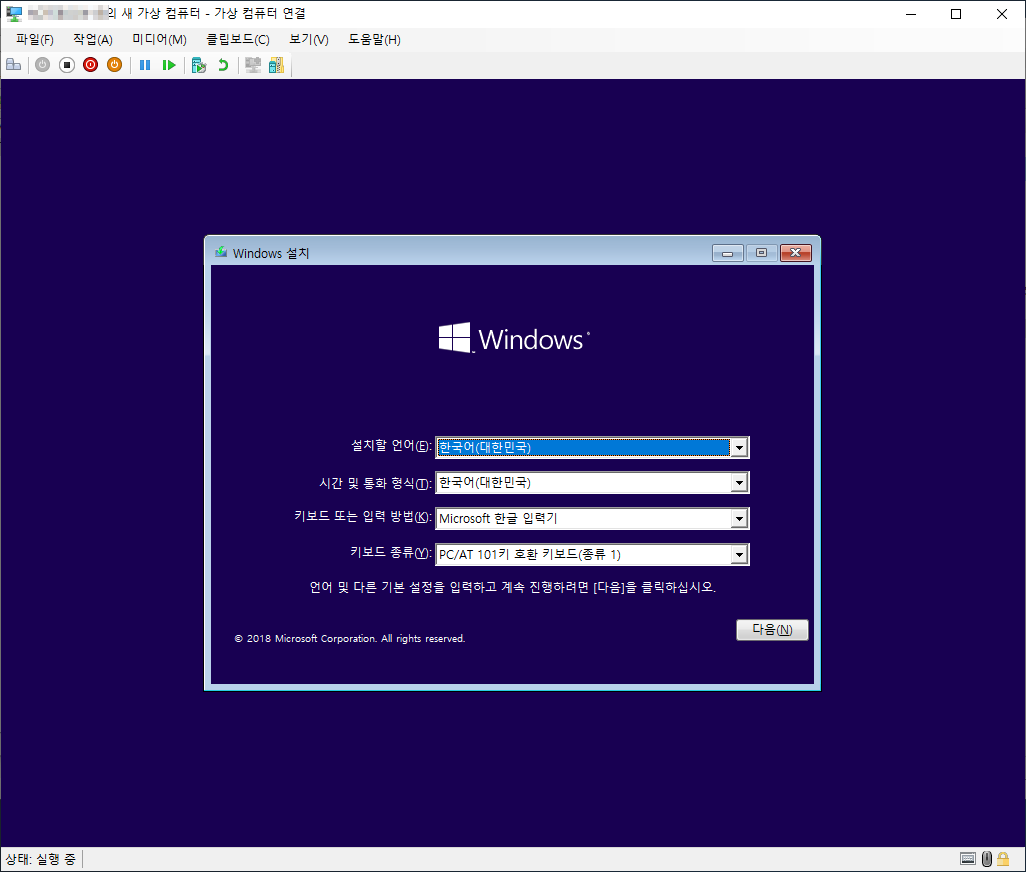Screen dimensions: 1026x872
Task: Click the mouse capture status icon
Action: (987, 858)
